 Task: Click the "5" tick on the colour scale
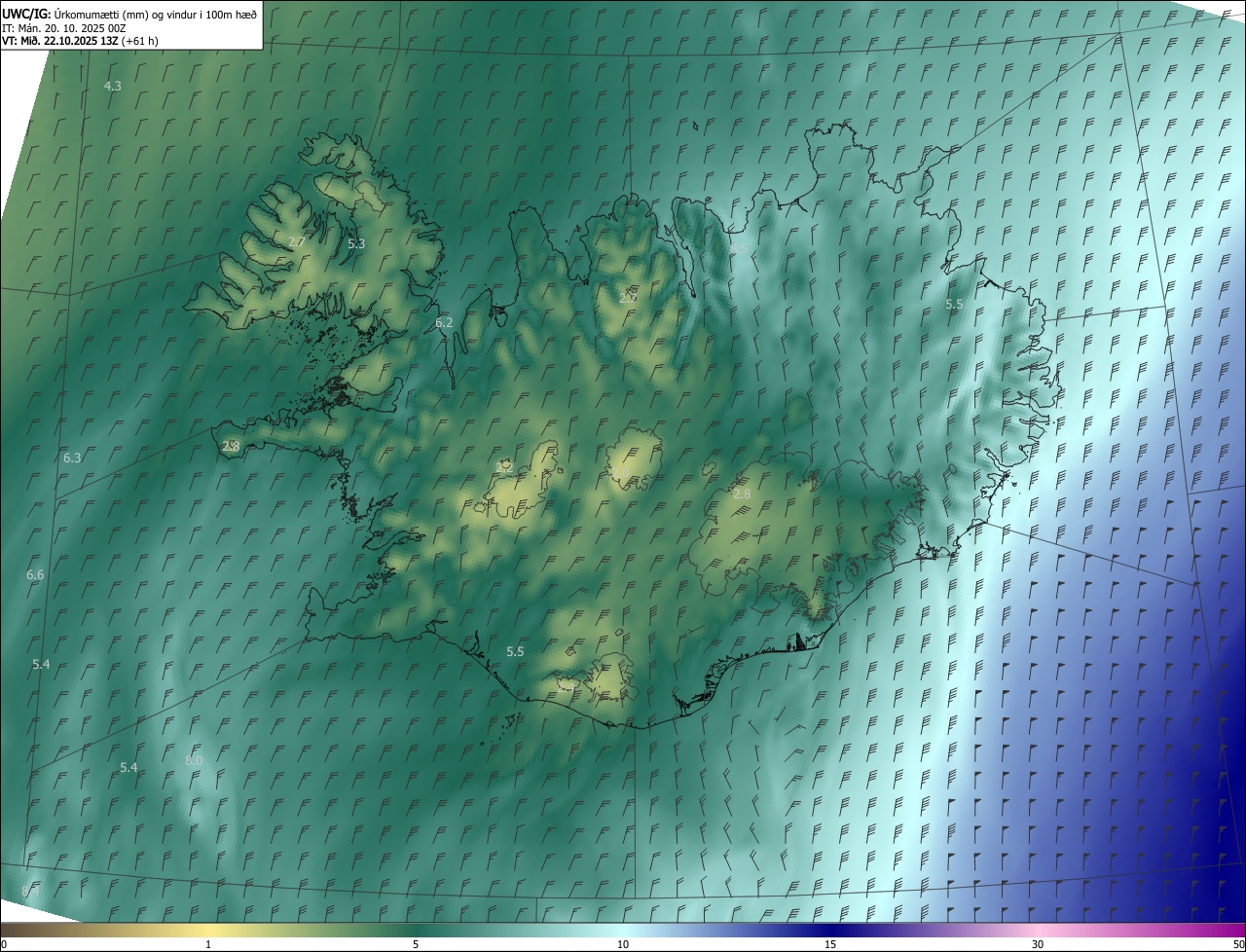[416, 944]
